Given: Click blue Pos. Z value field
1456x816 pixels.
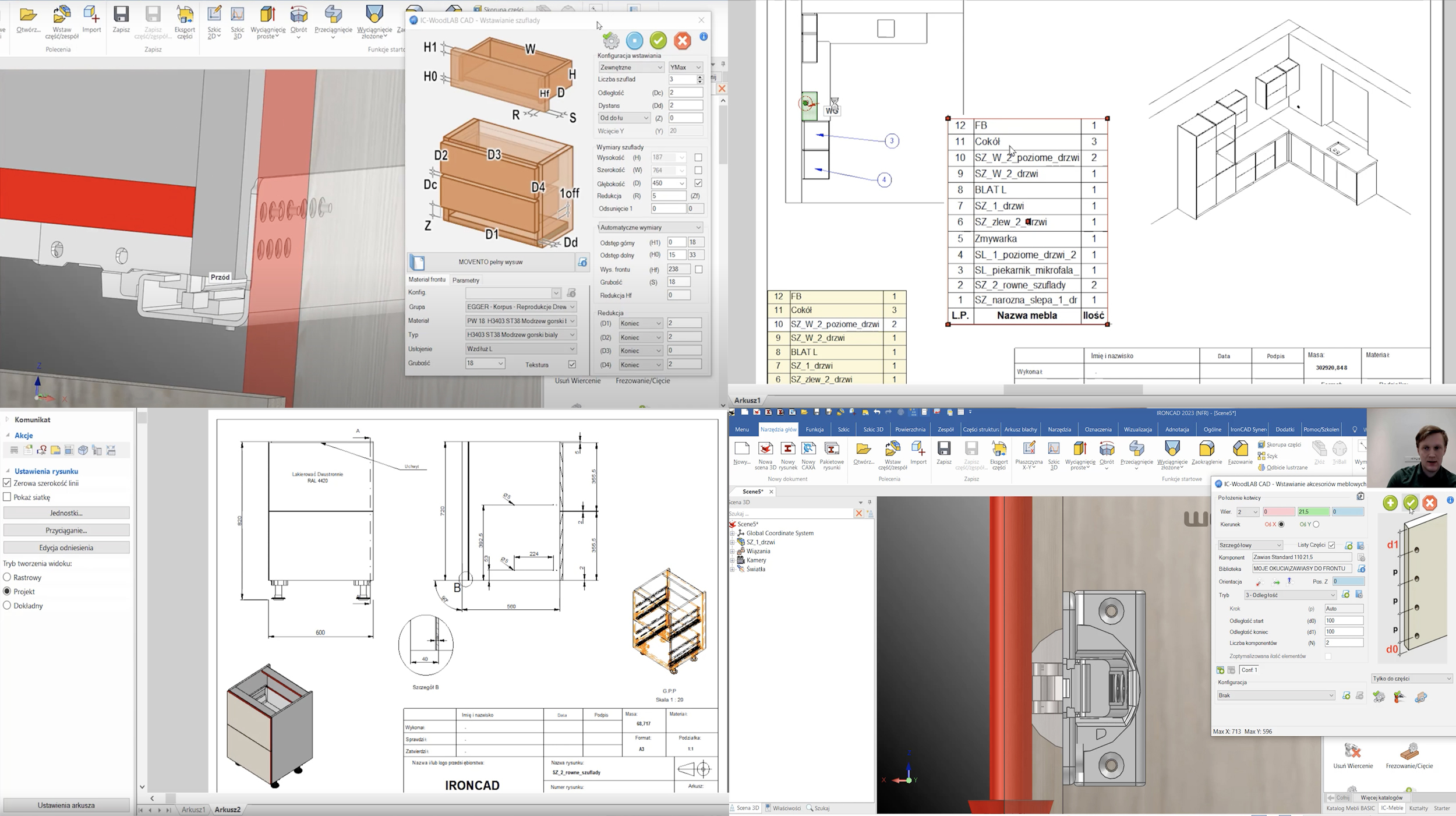Looking at the screenshot, I should (1348, 582).
